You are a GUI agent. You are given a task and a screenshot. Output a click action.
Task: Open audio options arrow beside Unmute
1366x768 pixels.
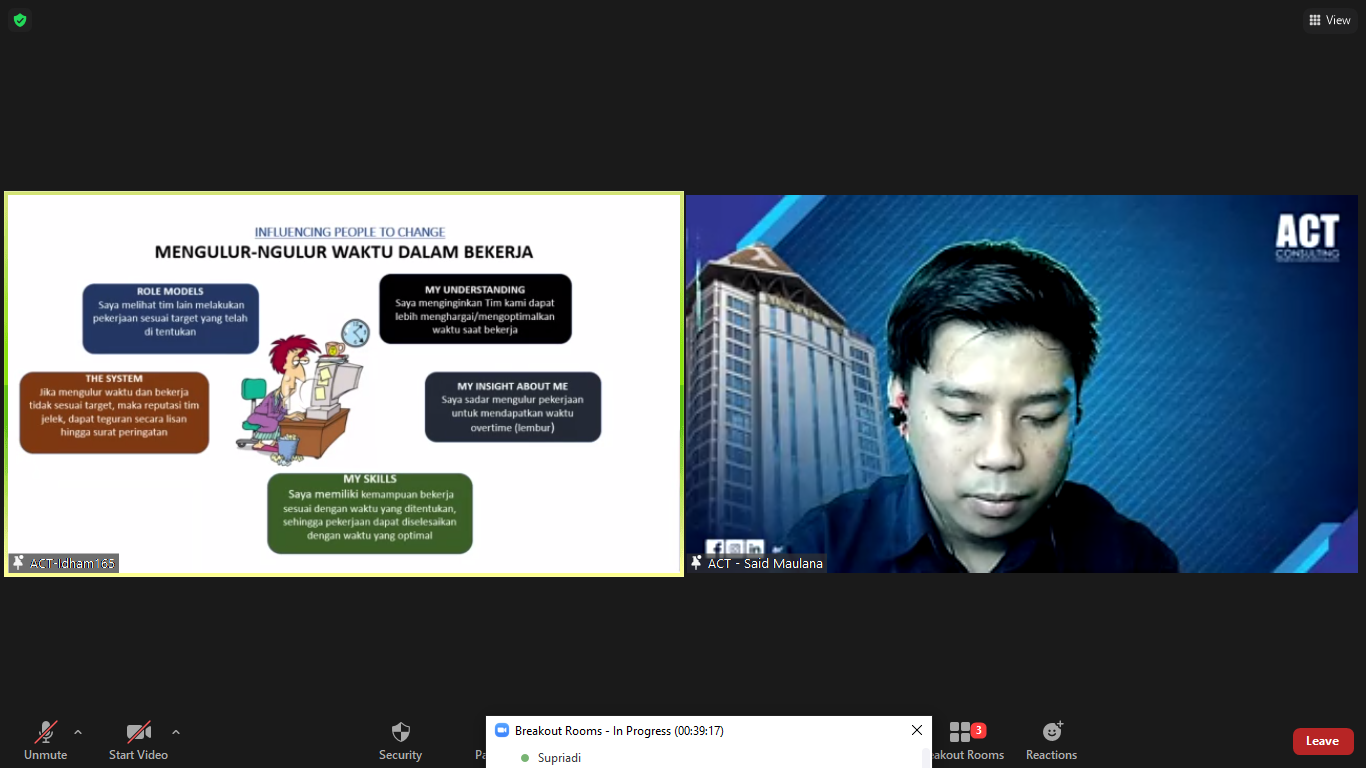[x=78, y=732]
